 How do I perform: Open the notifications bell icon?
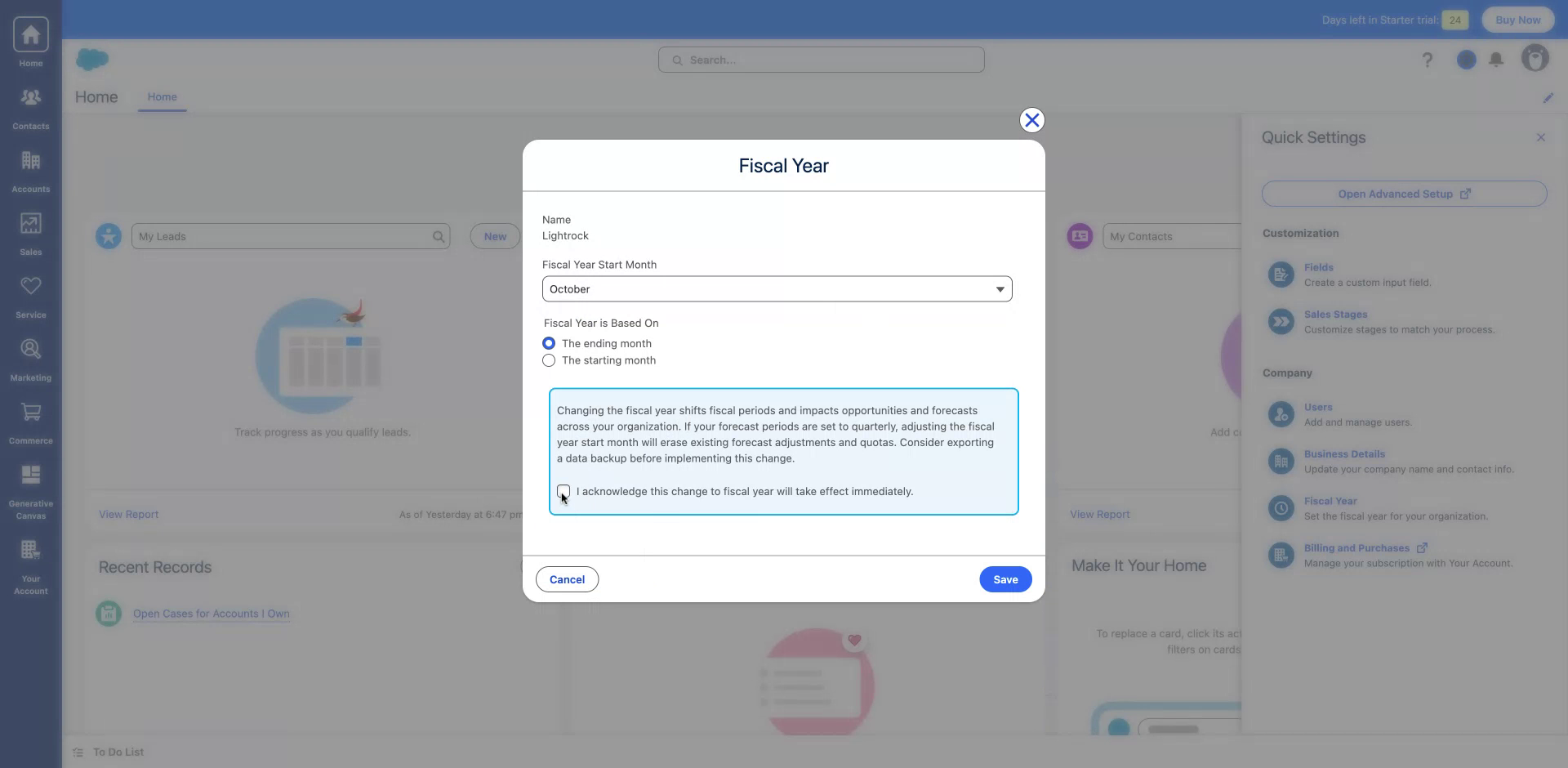pos(1497,59)
